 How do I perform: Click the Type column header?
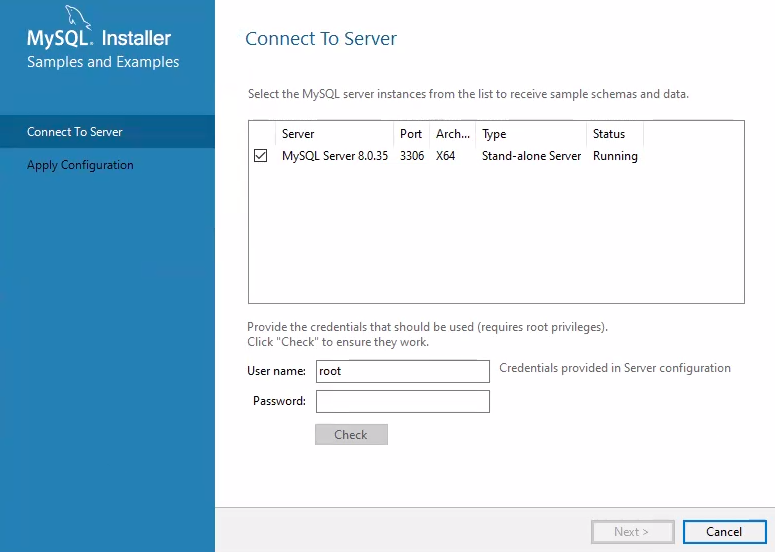[x=531, y=134]
